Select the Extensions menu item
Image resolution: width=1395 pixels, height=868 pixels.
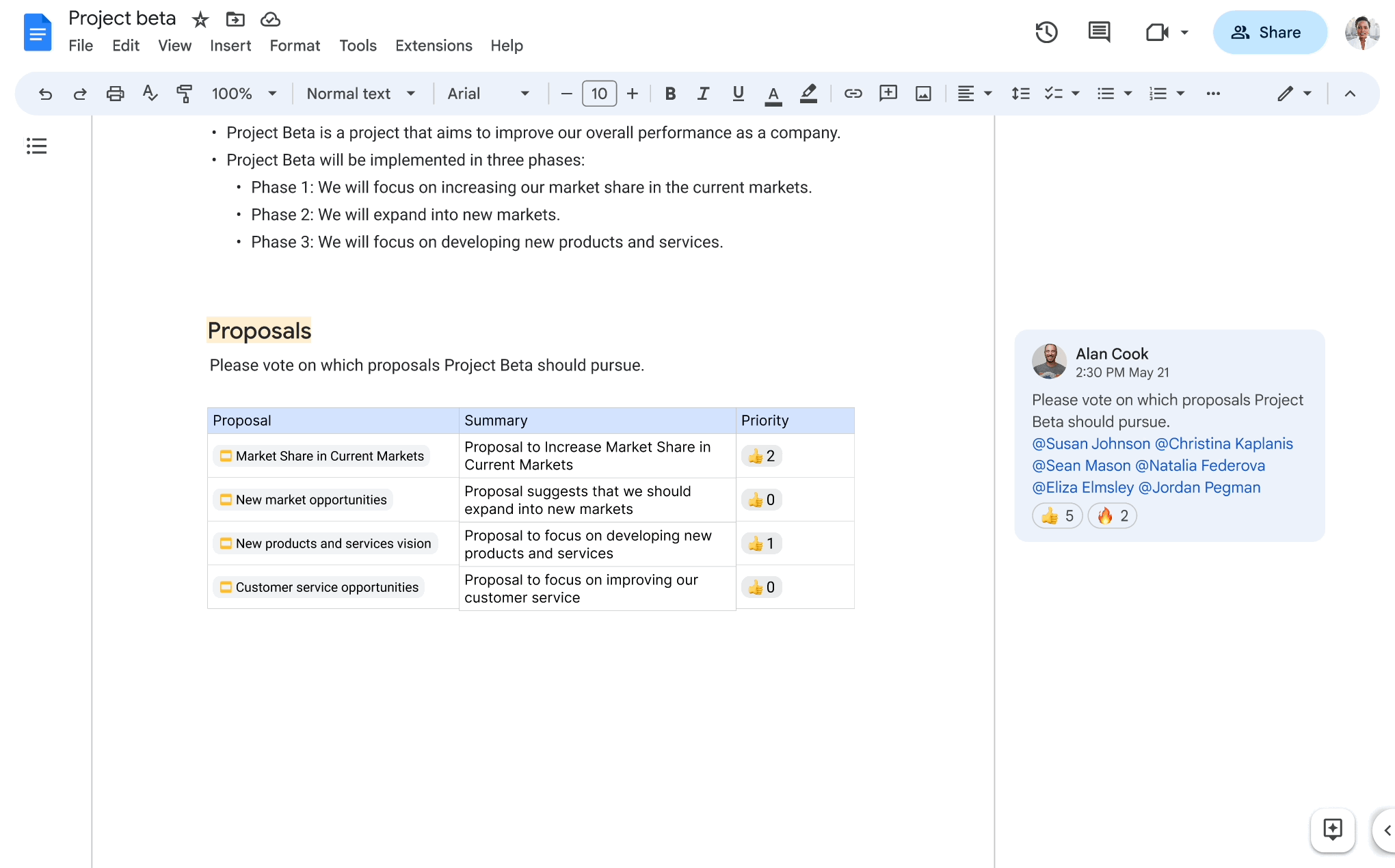433,45
